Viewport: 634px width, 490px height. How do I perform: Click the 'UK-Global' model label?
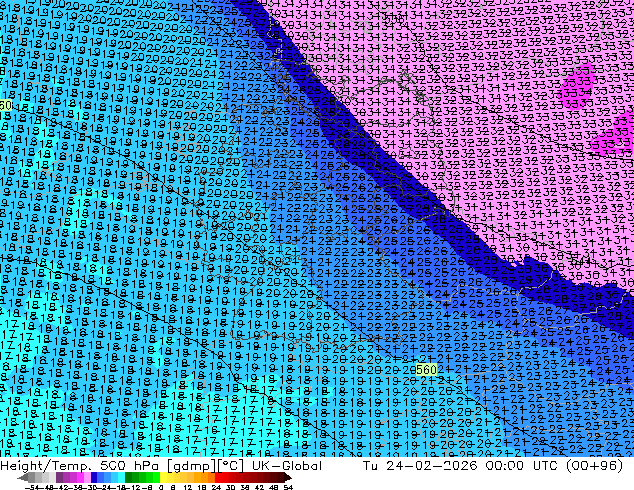click(x=287, y=466)
